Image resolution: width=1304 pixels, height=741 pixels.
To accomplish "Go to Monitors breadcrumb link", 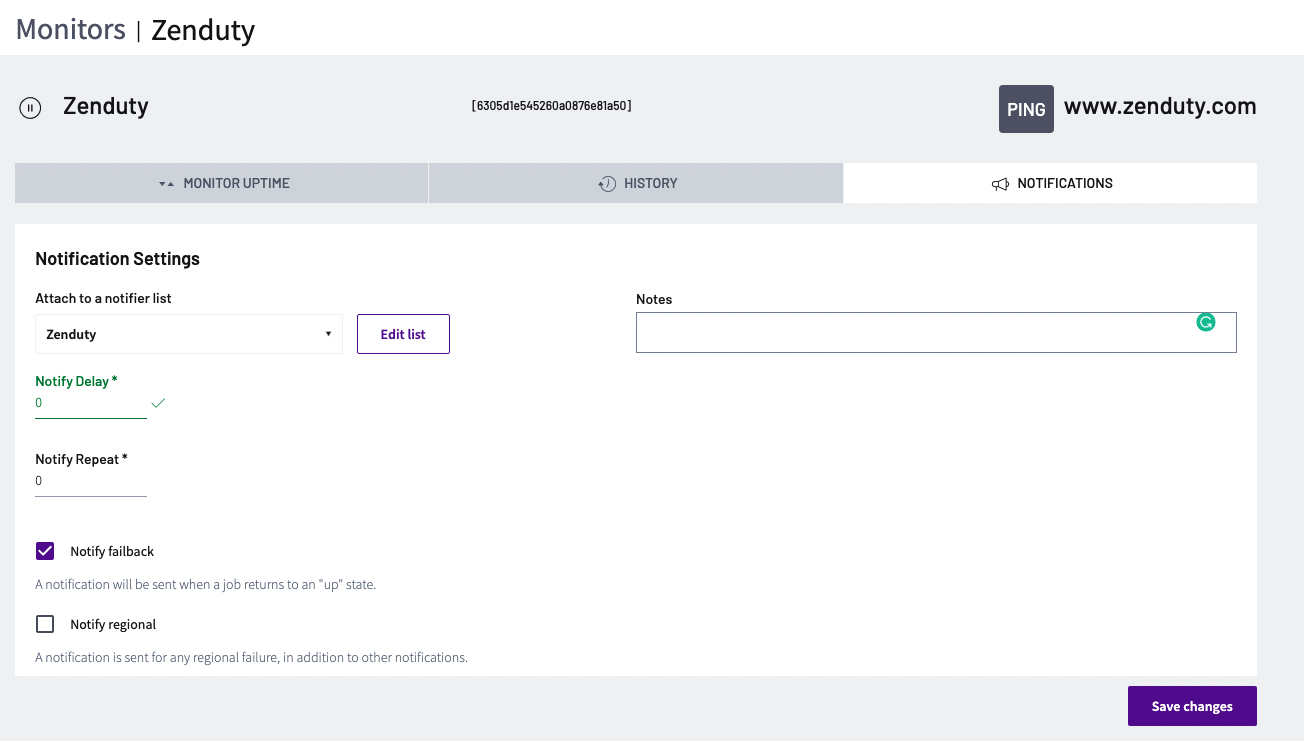I will point(71,29).
